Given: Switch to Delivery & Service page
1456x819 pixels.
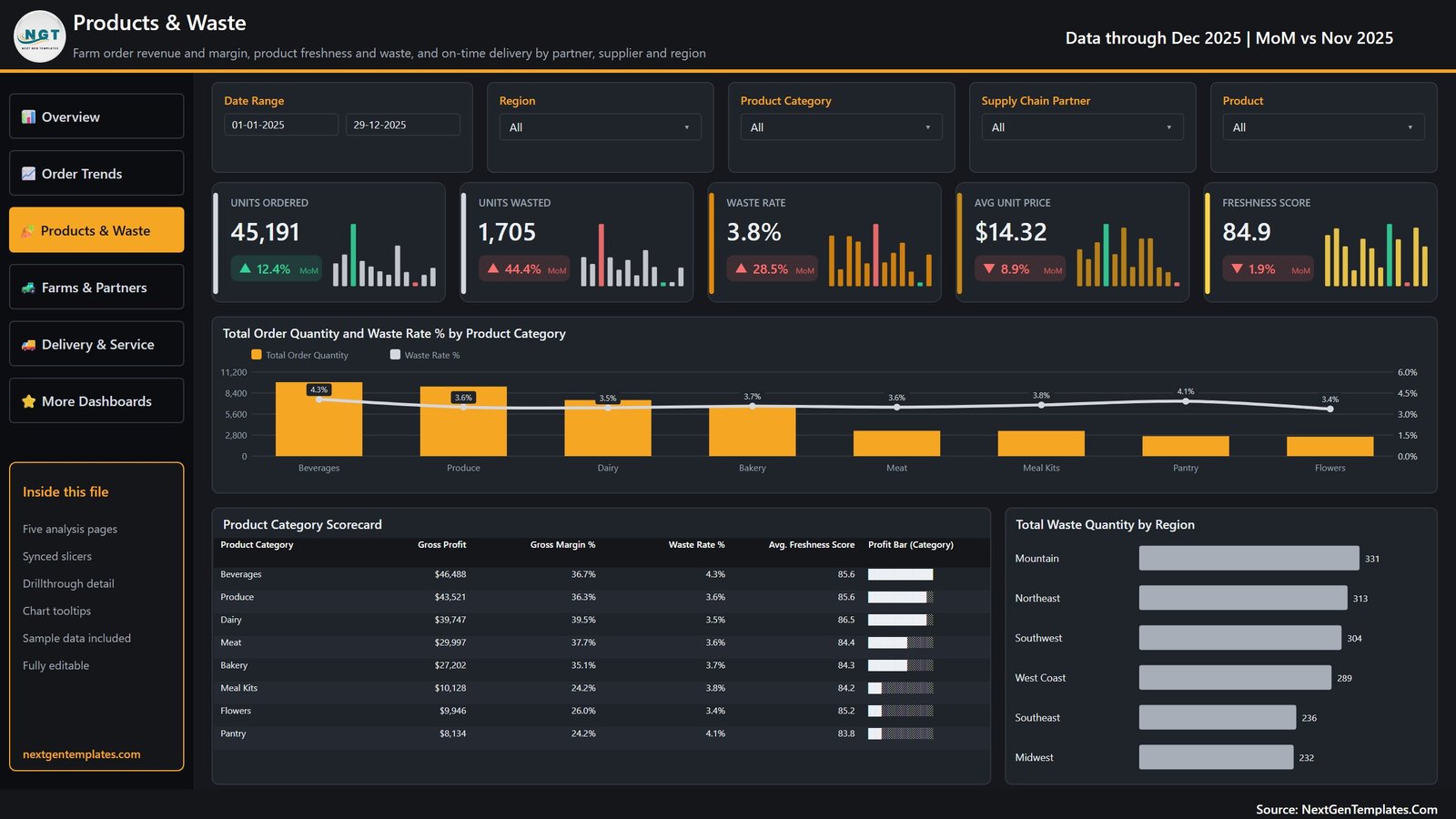Looking at the screenshot, I should pyautogui.click(x=96, y=344).
